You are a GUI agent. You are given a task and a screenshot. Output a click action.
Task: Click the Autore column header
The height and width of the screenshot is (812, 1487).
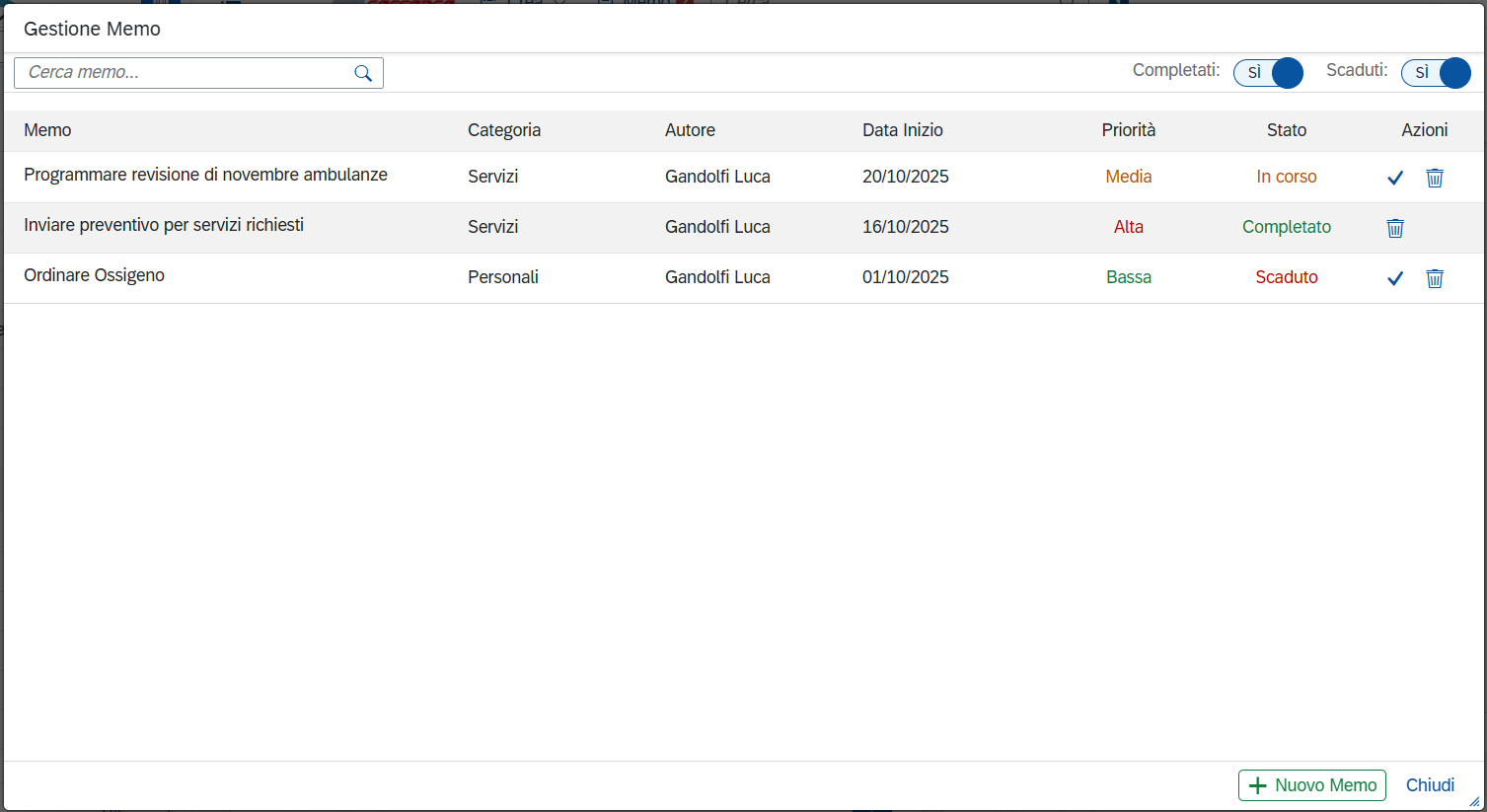(690, 130)
